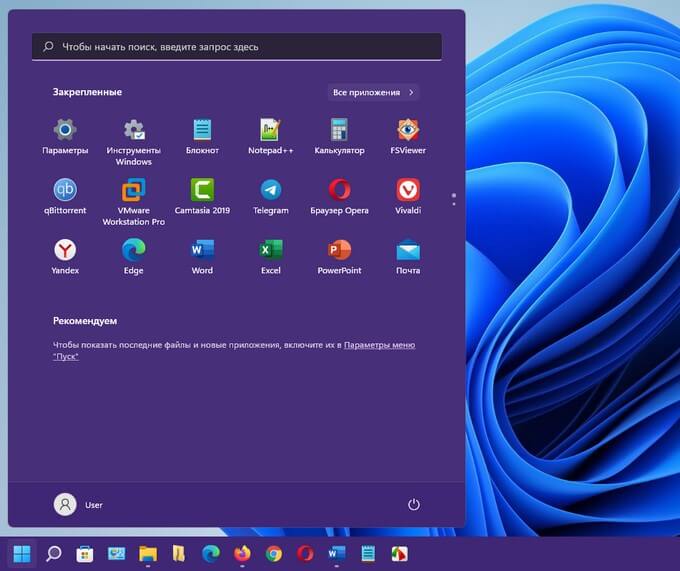Open Microsoft Store from the taskbar
Viewport: 680px width, 571px height.
(85, 554)
